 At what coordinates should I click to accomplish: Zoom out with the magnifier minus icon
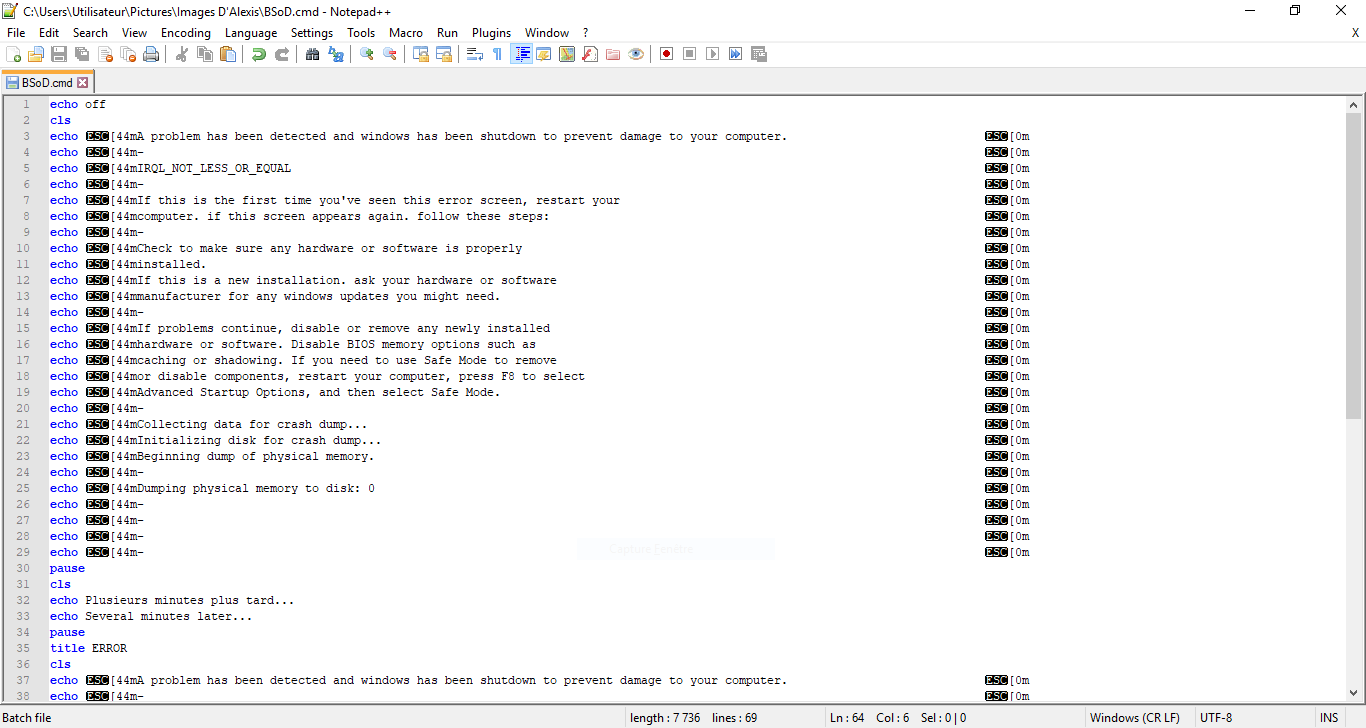[x=390, y=54]
